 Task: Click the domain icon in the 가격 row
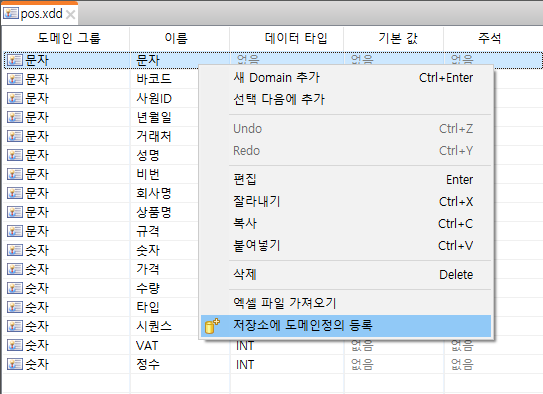coord(15,269)
